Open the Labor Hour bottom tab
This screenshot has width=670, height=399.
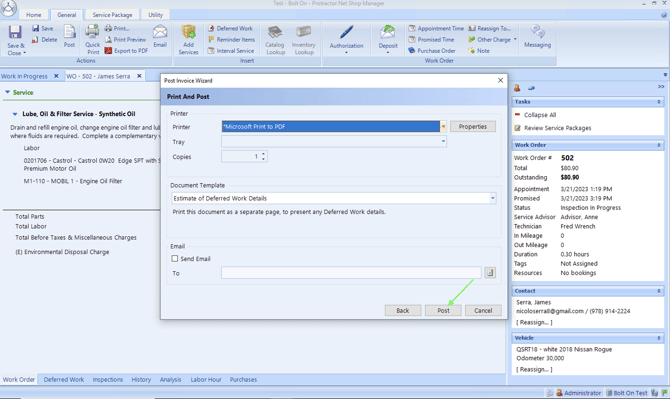206,379
